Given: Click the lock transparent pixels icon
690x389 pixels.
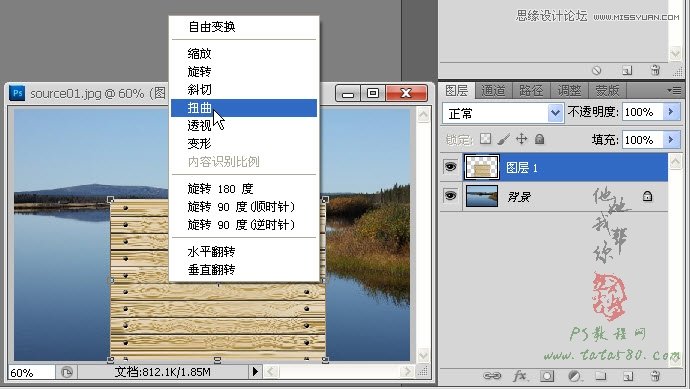Looking at the screenshot, I should click(x=485, y=139).
